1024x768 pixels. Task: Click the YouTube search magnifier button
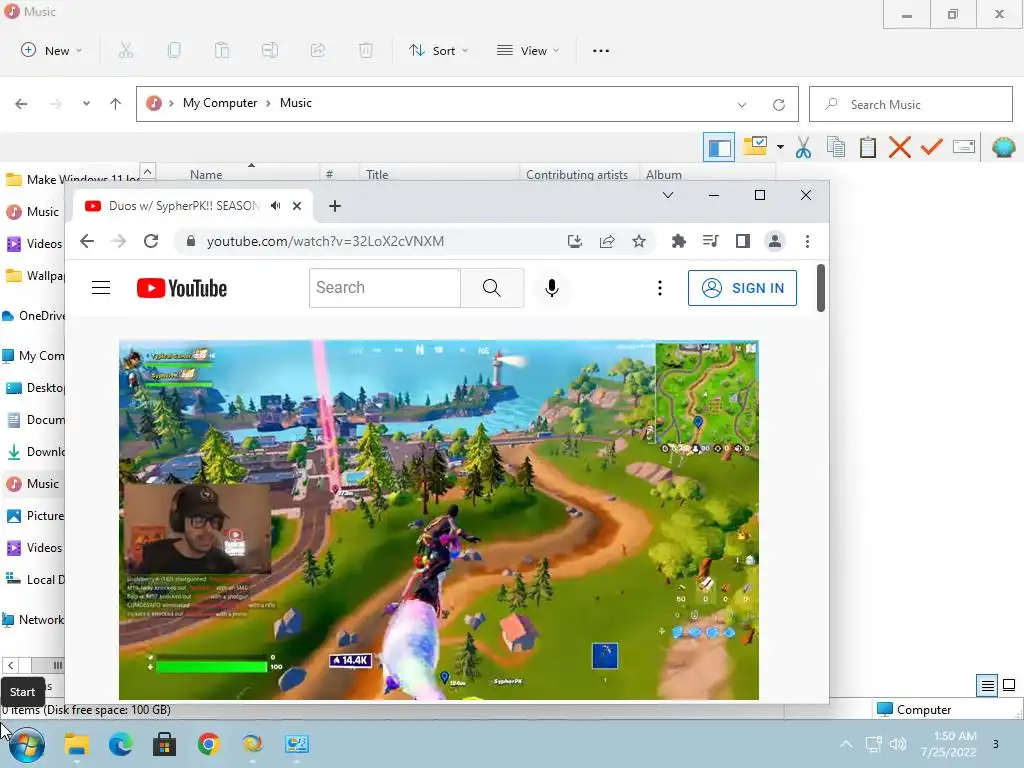coord(492,287)
